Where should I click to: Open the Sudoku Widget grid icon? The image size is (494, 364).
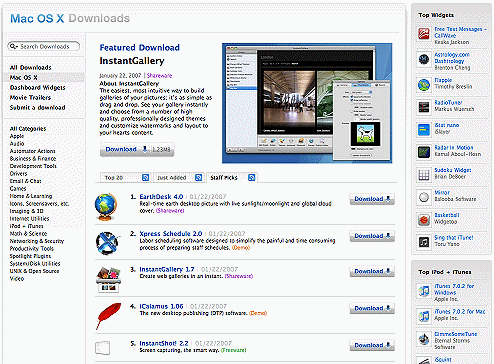coord(424,175)
